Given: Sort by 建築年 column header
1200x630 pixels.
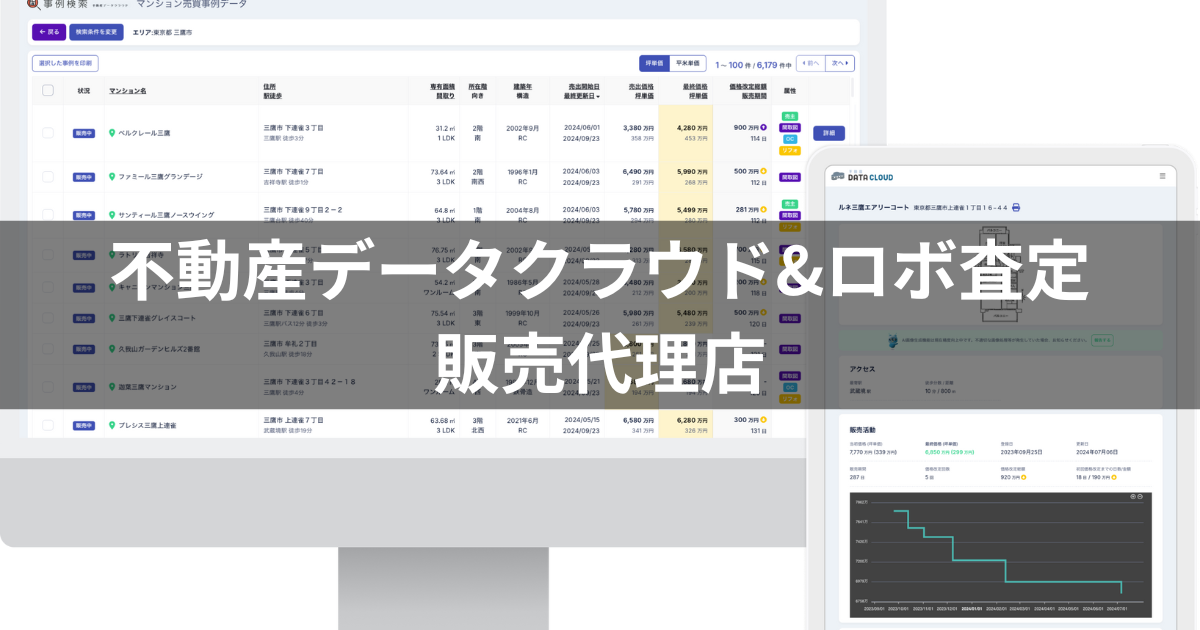Looking at the screenshot, I should coord(522,86).
